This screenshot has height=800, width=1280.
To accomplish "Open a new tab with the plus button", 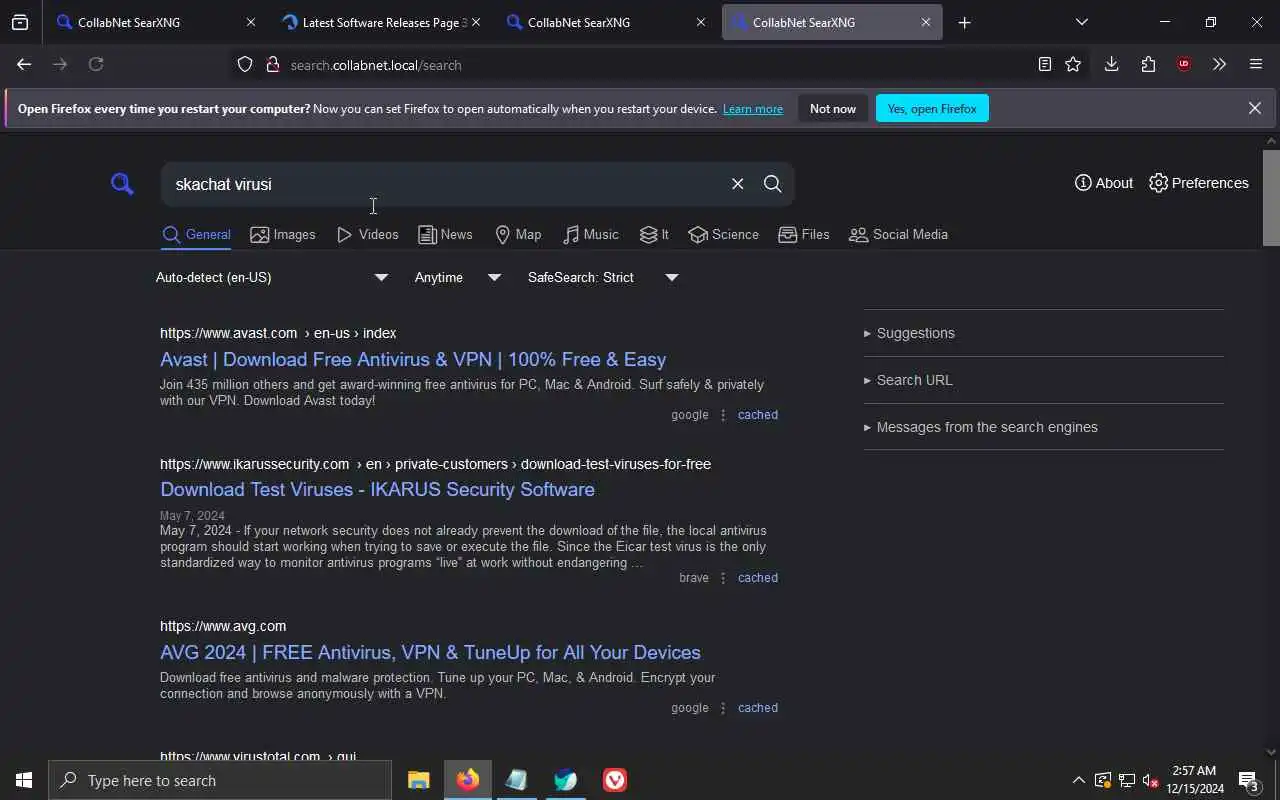I will [x=964, y=22].
